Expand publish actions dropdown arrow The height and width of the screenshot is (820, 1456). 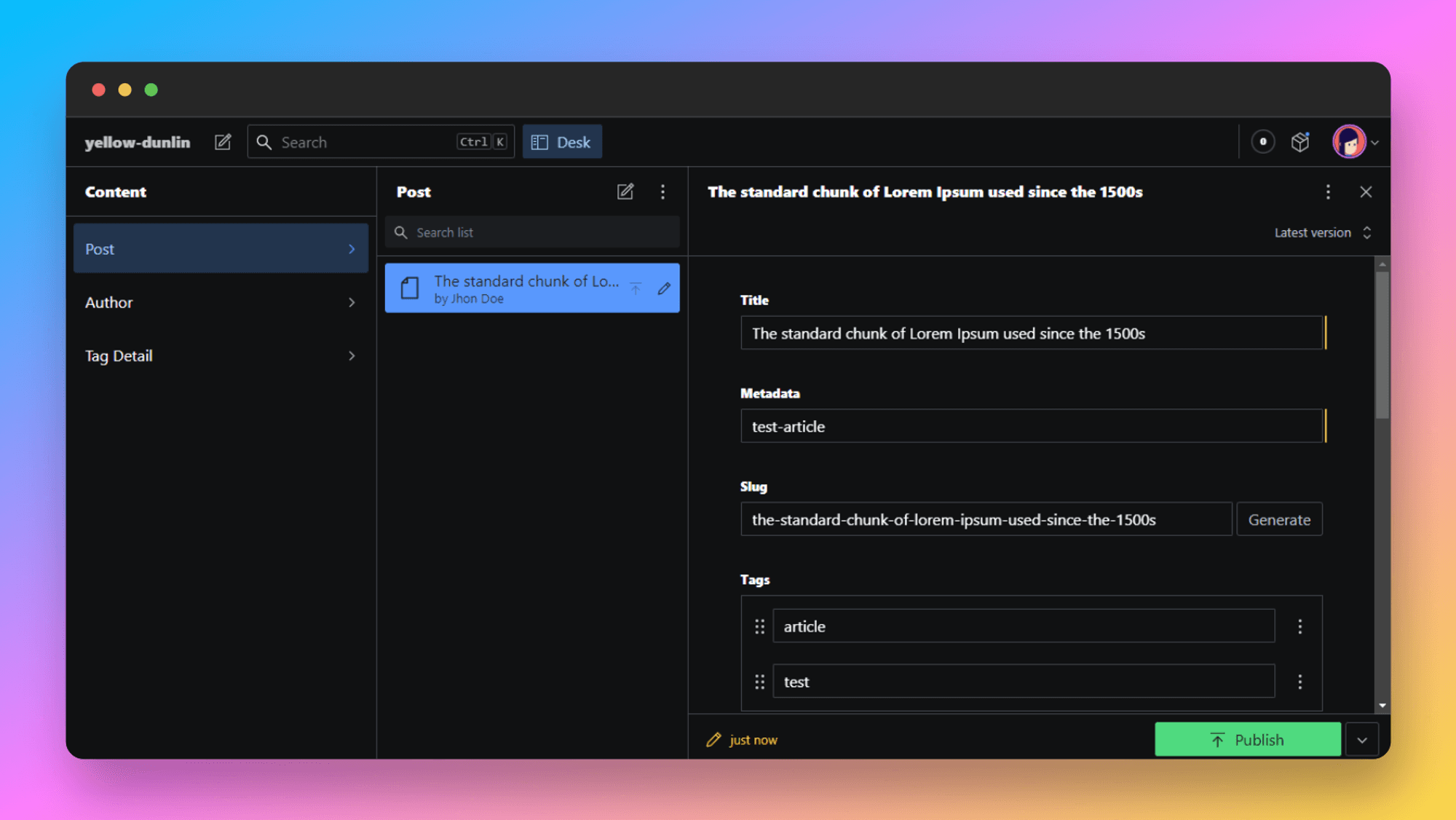[x=1362, y=740]
